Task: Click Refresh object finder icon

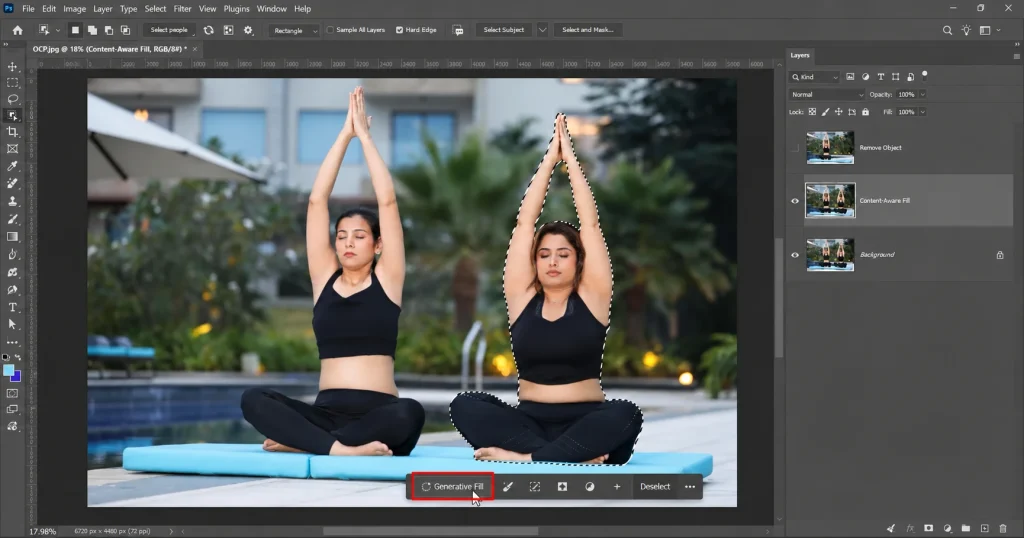Action: tap(208, 30)
